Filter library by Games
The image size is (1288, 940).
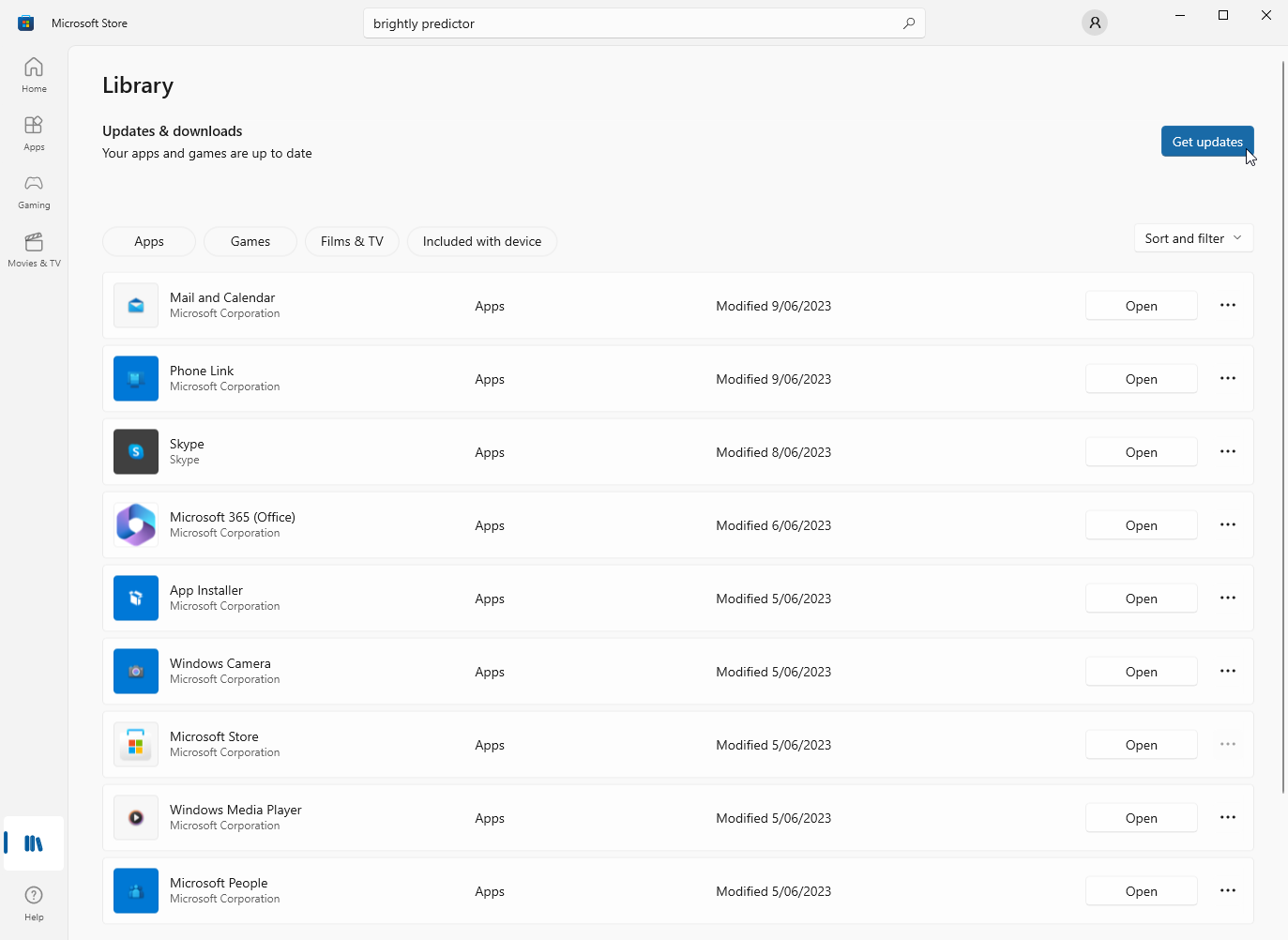pyautogui.click(x=250, y=241)
